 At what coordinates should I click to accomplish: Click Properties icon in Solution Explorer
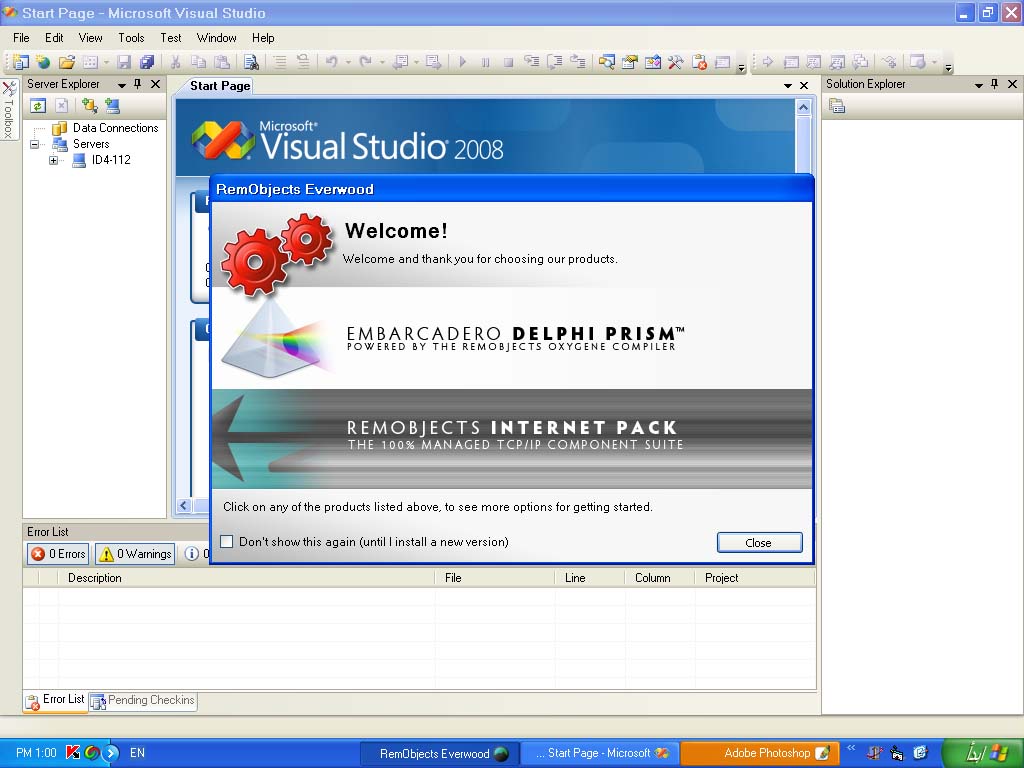point(837,106)
